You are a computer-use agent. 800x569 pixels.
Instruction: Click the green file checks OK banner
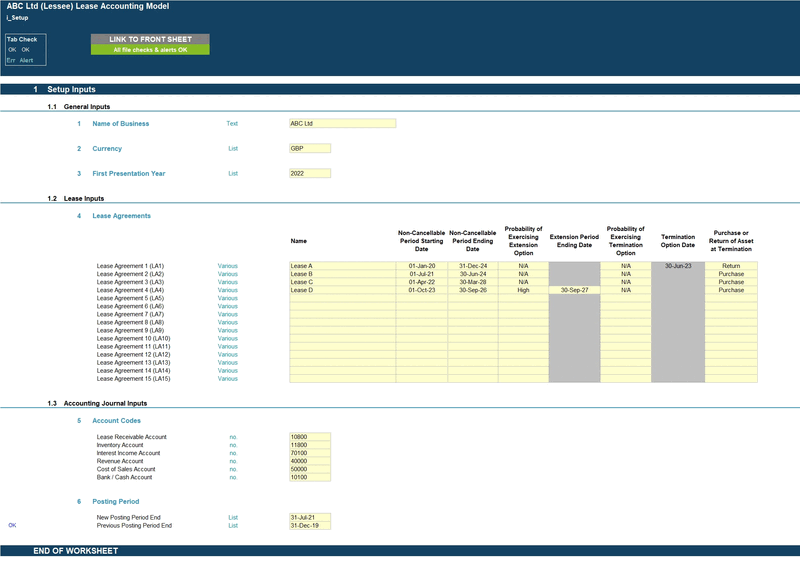[150, 49]
